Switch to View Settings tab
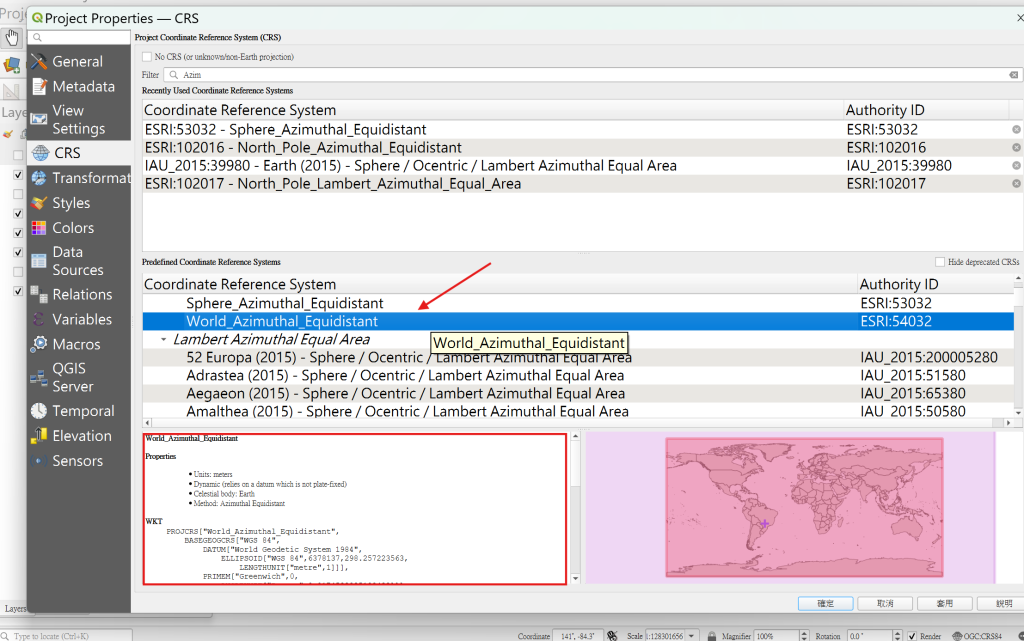This screenshot has width=1024, height=641. coord(79,119)
